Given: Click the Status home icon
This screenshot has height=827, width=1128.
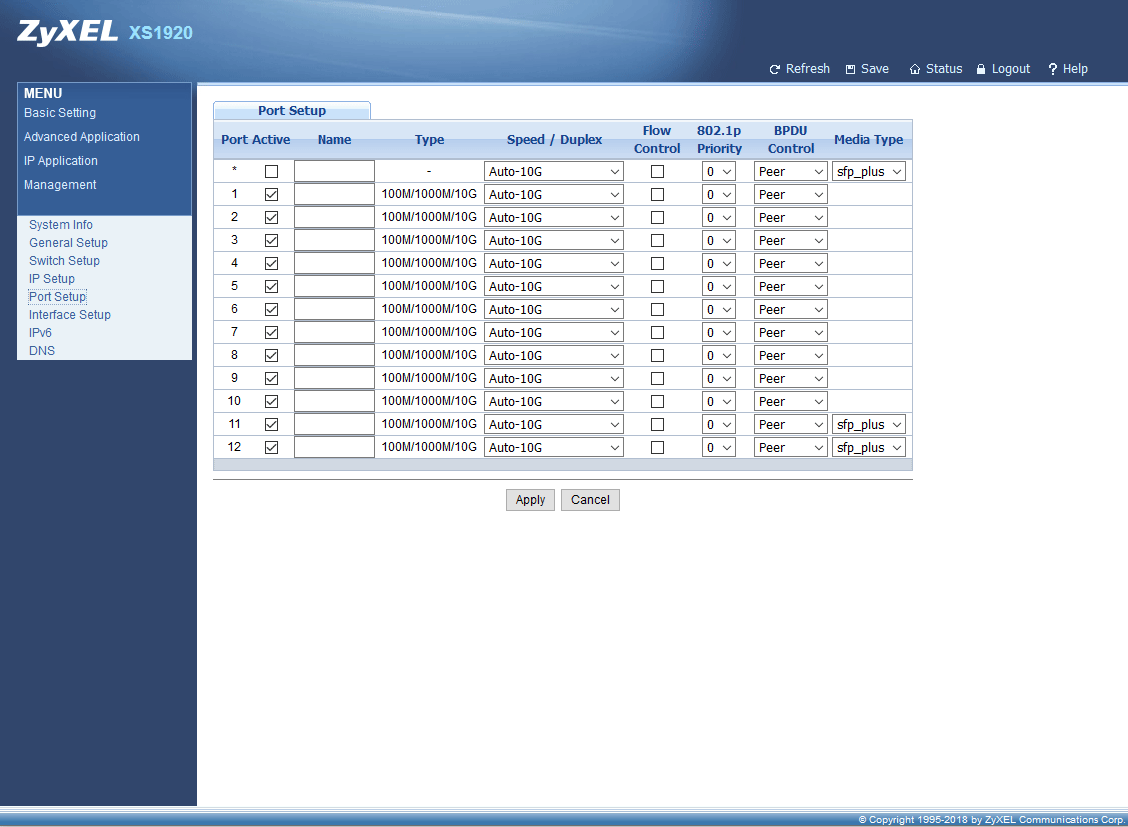Looking at the screenshot, I should 914,69.
